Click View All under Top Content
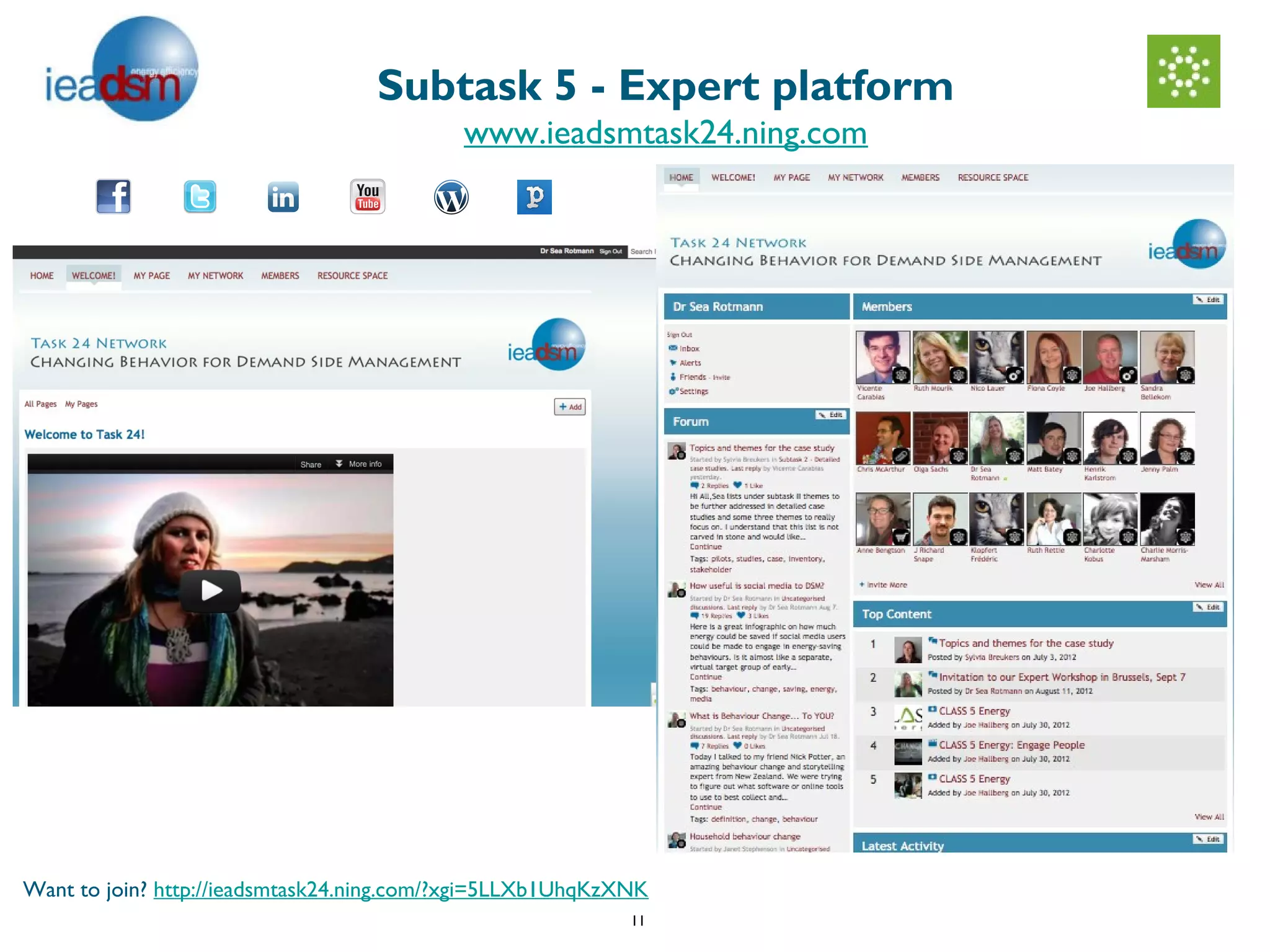 coord(1209,817)
